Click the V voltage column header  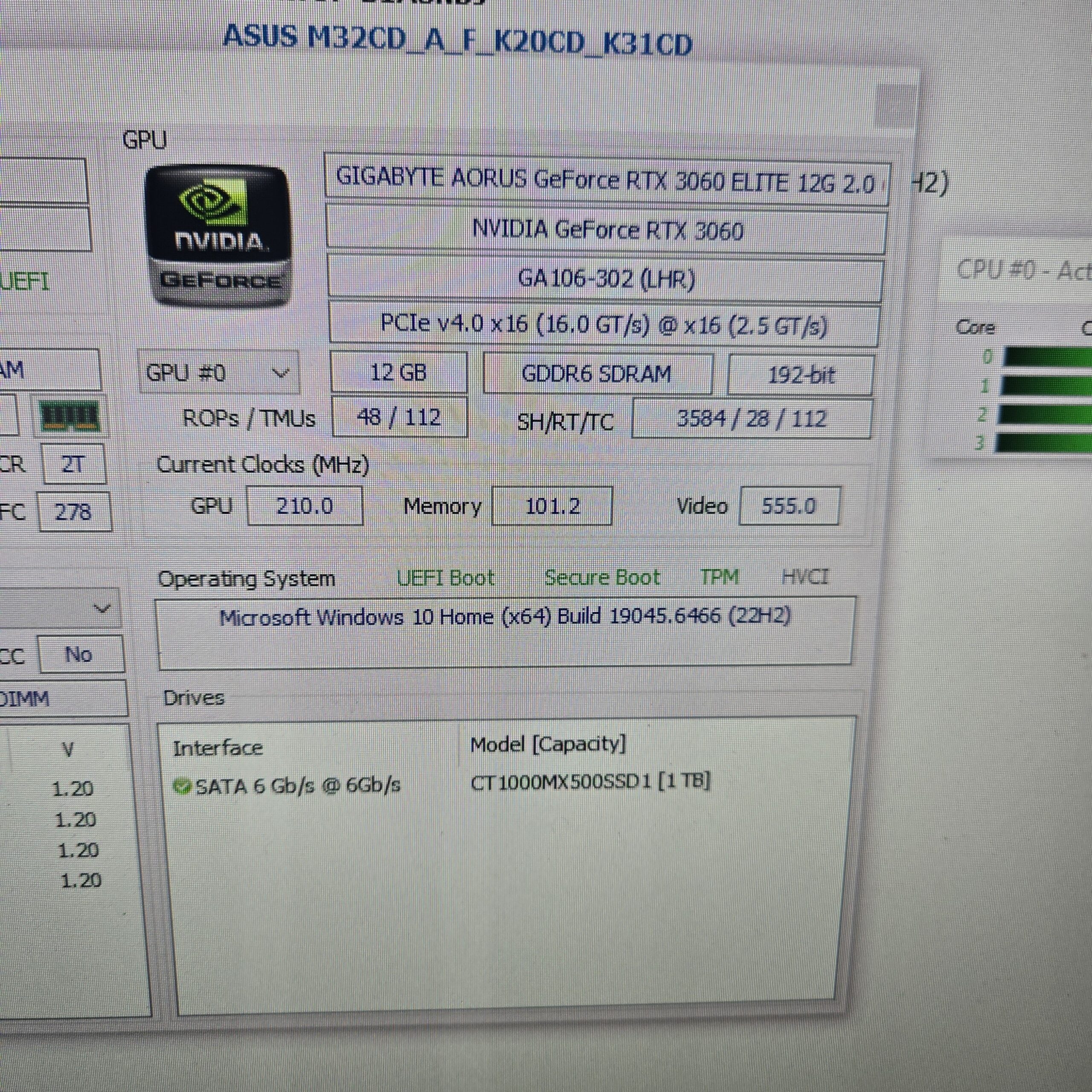68,750
